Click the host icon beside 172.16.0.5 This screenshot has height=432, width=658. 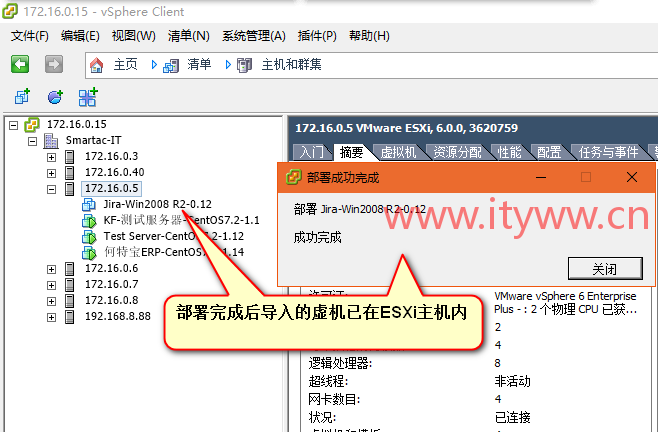point(70,189)
